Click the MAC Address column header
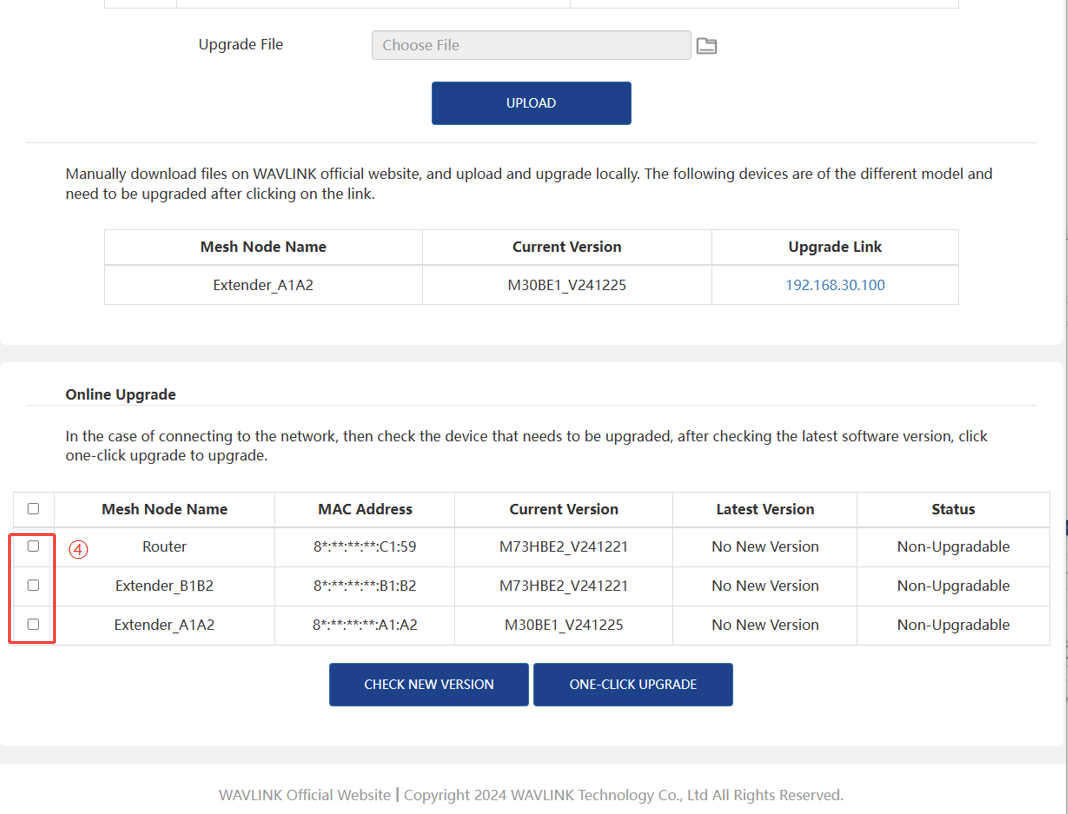 coord(365,509)
